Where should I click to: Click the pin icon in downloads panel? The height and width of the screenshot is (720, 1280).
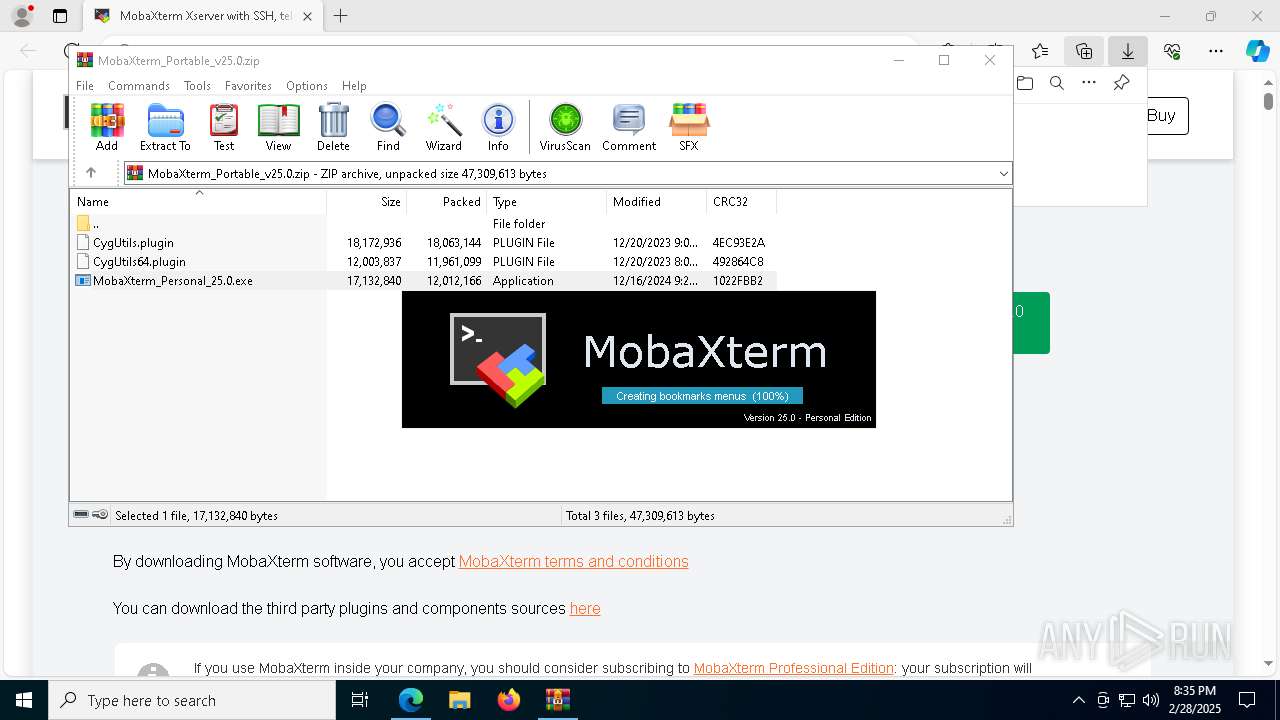(x=1122, y=83)
